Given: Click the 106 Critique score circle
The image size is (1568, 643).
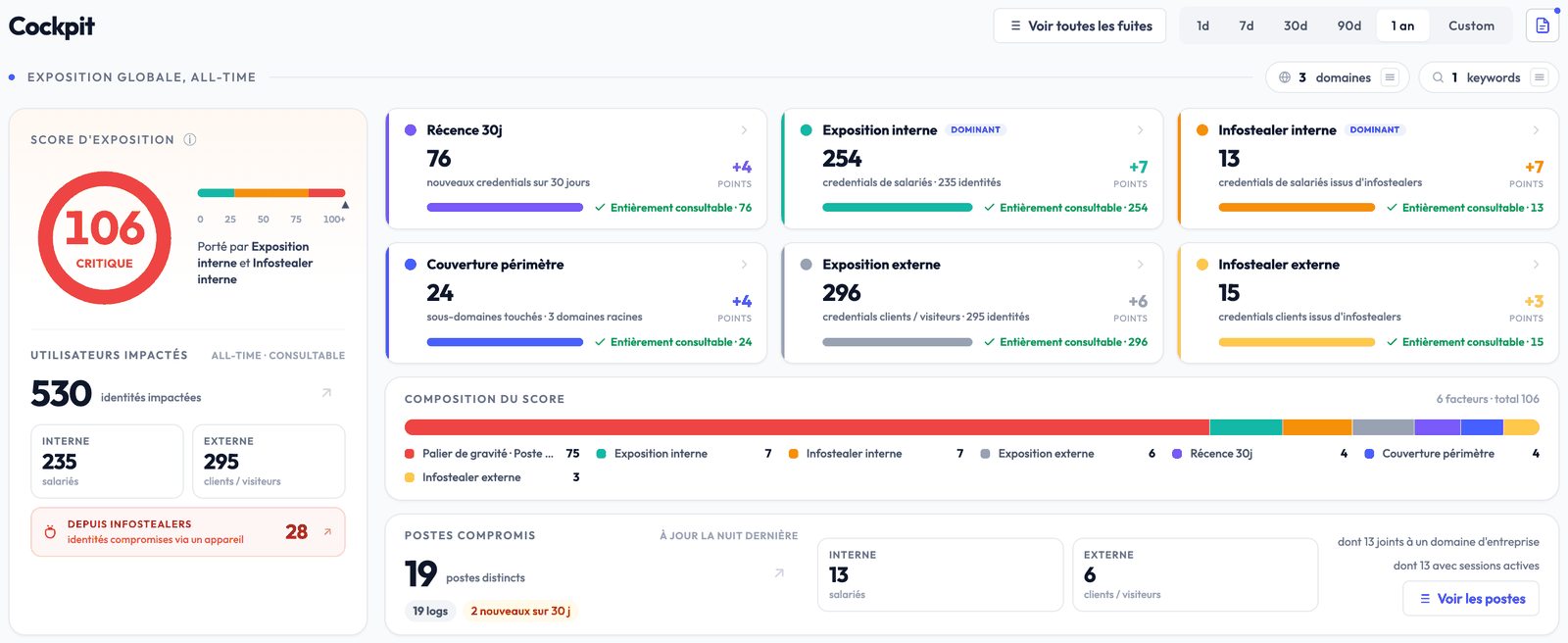Looking at the screenshot, I should click(105, 238).
